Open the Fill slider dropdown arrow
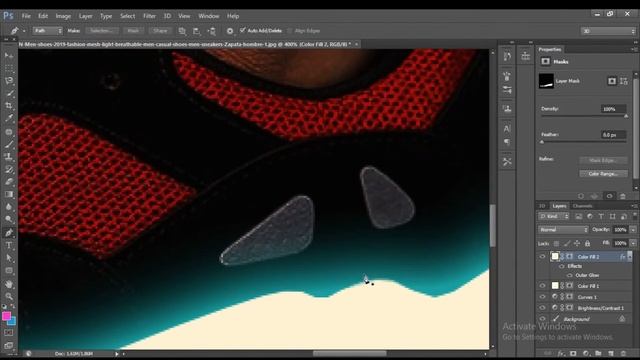Image resolution: width=640 pixels, height=360 pixels. pyautogui.click(x=633, y=243)
